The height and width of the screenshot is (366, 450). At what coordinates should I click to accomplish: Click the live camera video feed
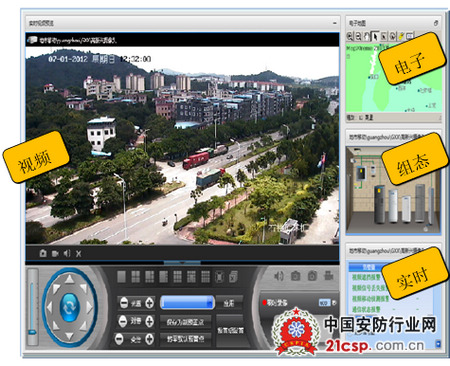click(x=182, y=145)
